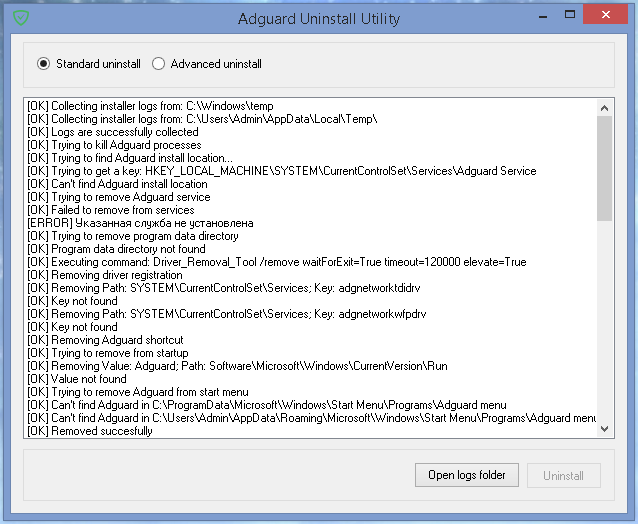Click the log line mentioning AppData\Local\Temp\
Image resolution: width=638 pixels, height=524 pixels.
(202, 119)
